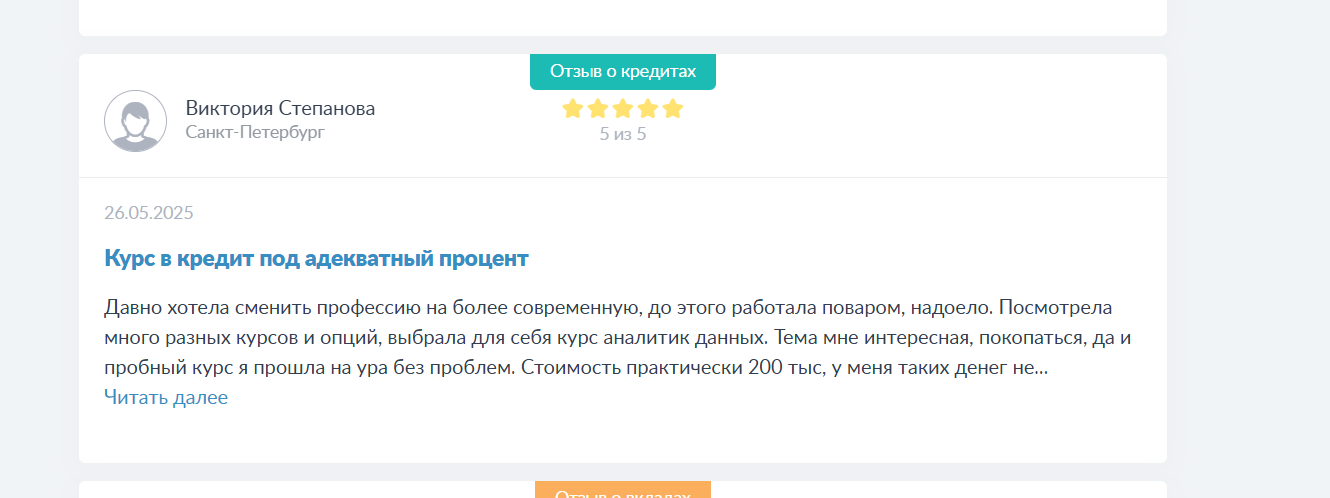This screenshot has height=498, width=1330.
Task: Select the first rating star
Action: tap(573, 108)
